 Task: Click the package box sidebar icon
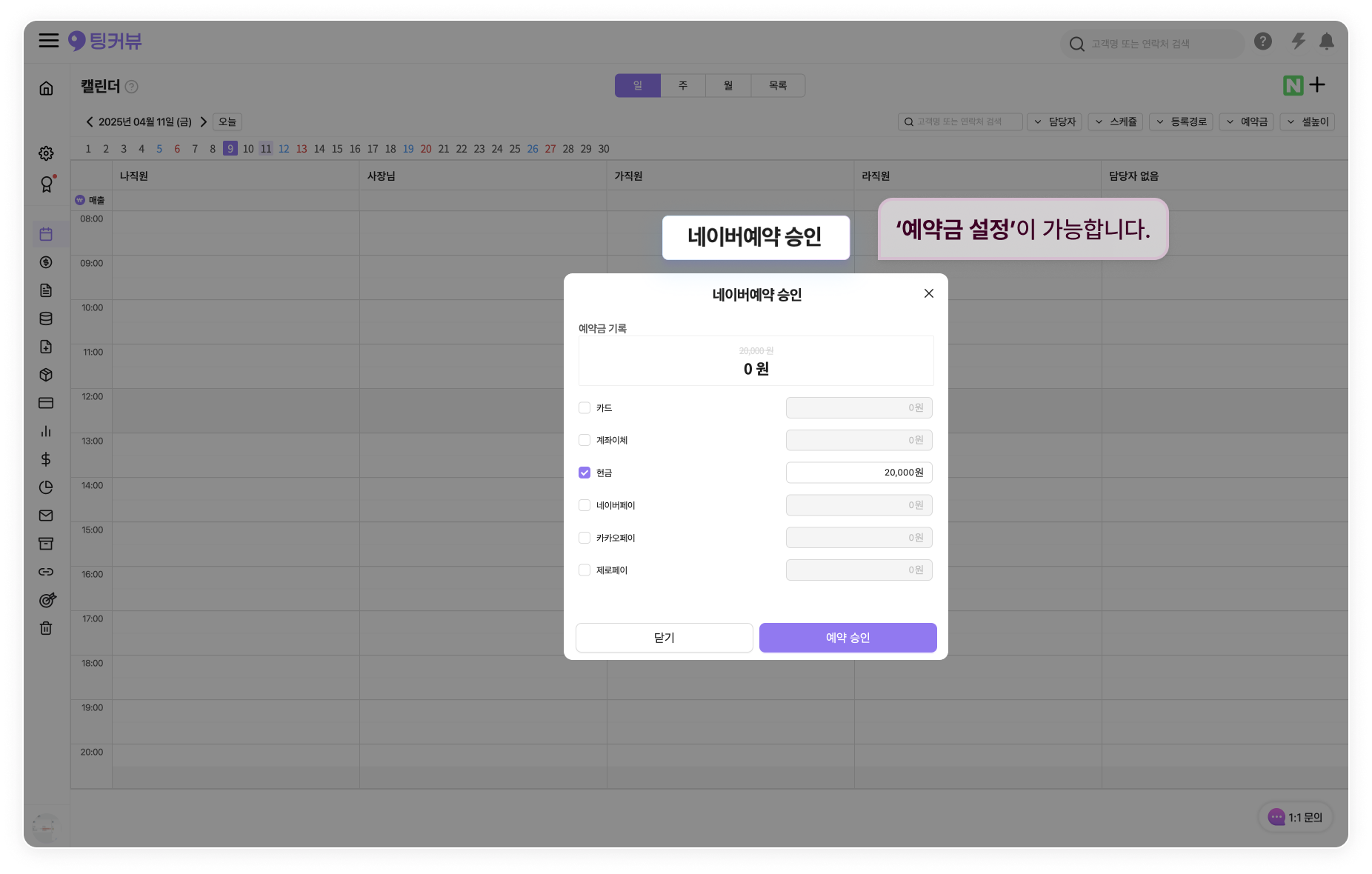click(x=46, y=375)
